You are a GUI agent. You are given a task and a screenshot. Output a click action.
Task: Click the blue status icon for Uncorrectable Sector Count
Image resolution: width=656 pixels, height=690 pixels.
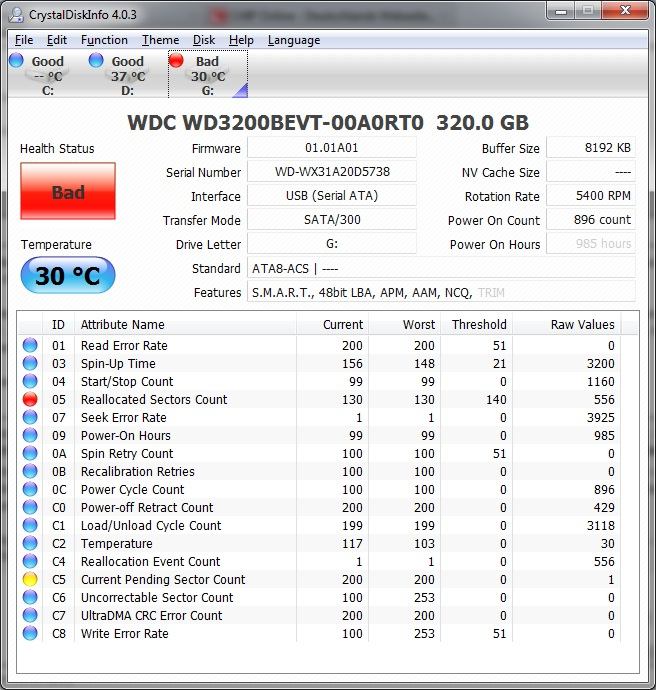click(x=30, y=598)
